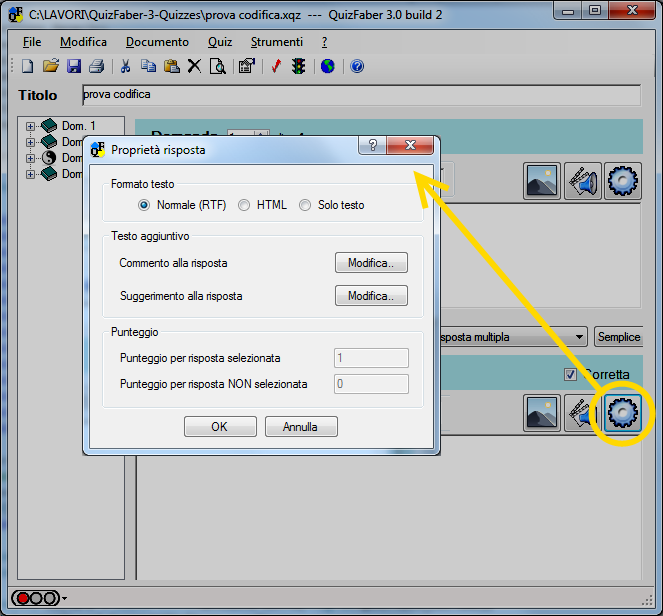This screenshot has height=616, width=663.
Task: Click the globe toolbar icon
Action: click(x=327, y=66)
